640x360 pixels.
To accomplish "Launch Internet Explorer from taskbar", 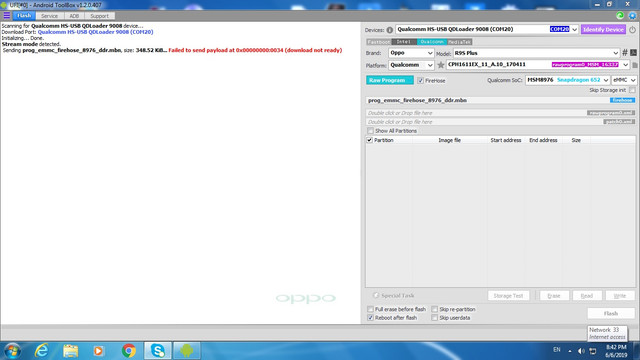I will (x=42, y=351).
